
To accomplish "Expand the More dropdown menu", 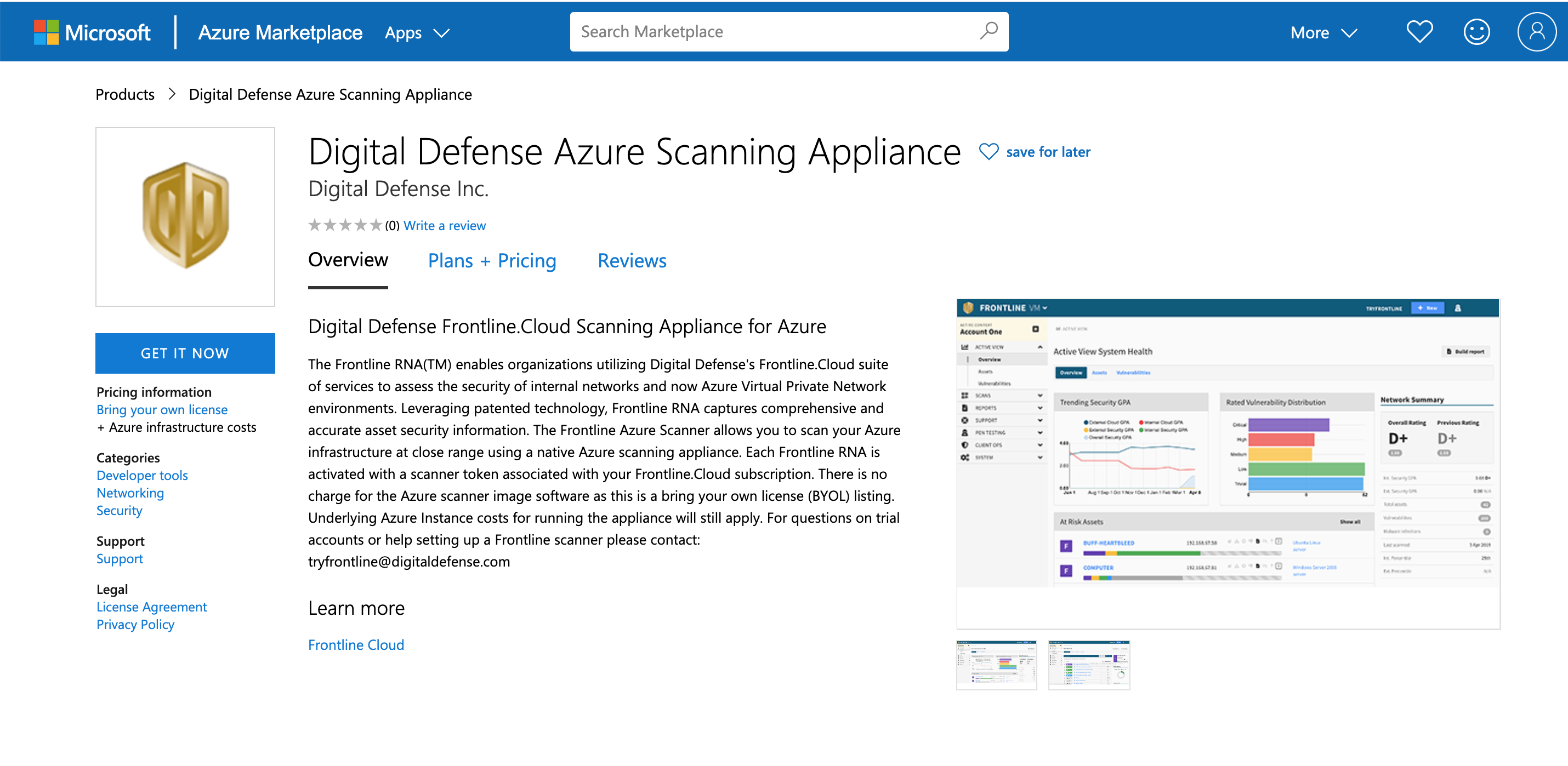I will [1323, 32].
